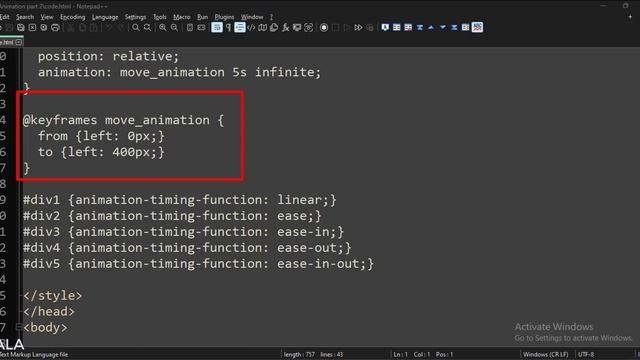Open the Encoding menu
The width and height of the screenshot is (640, 360).
tap(73, 17)
